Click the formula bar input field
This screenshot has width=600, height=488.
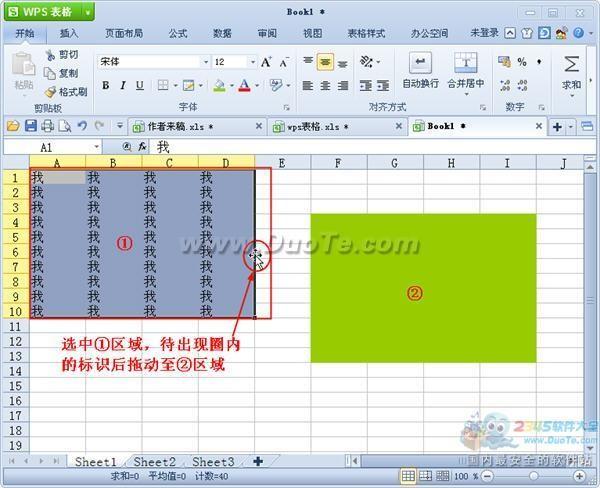click(x=373, y=147)
